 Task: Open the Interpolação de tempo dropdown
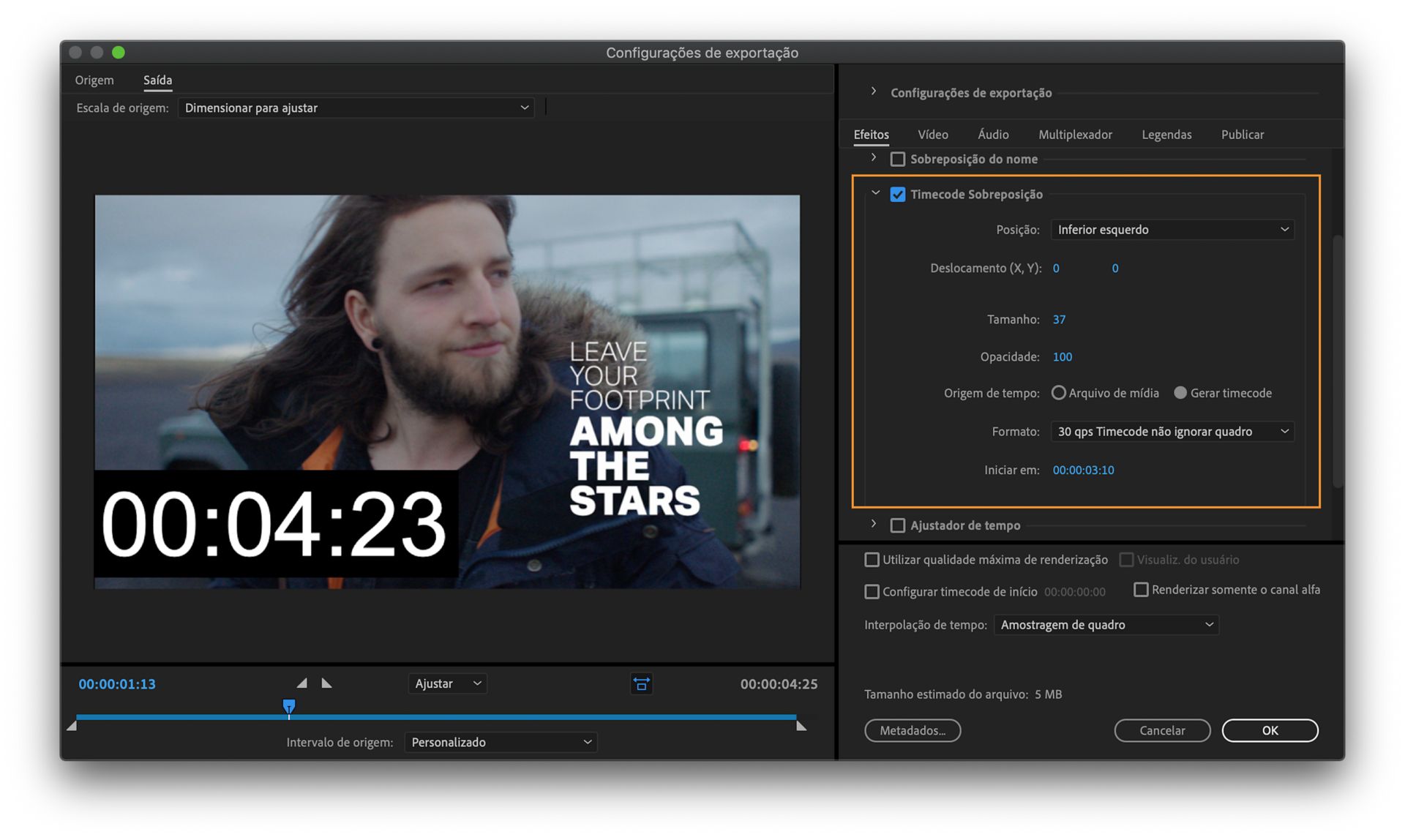1105,624
